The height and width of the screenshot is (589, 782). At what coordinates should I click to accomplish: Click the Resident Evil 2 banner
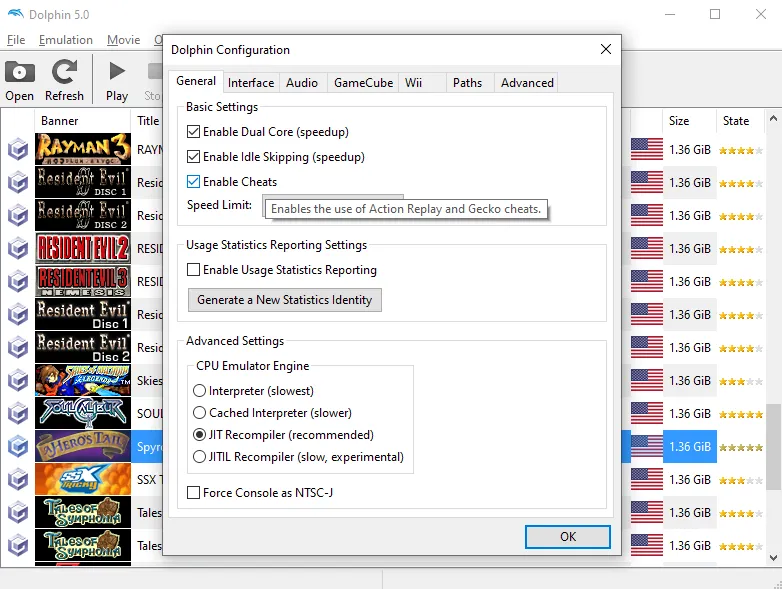click(x=83, y=248)
